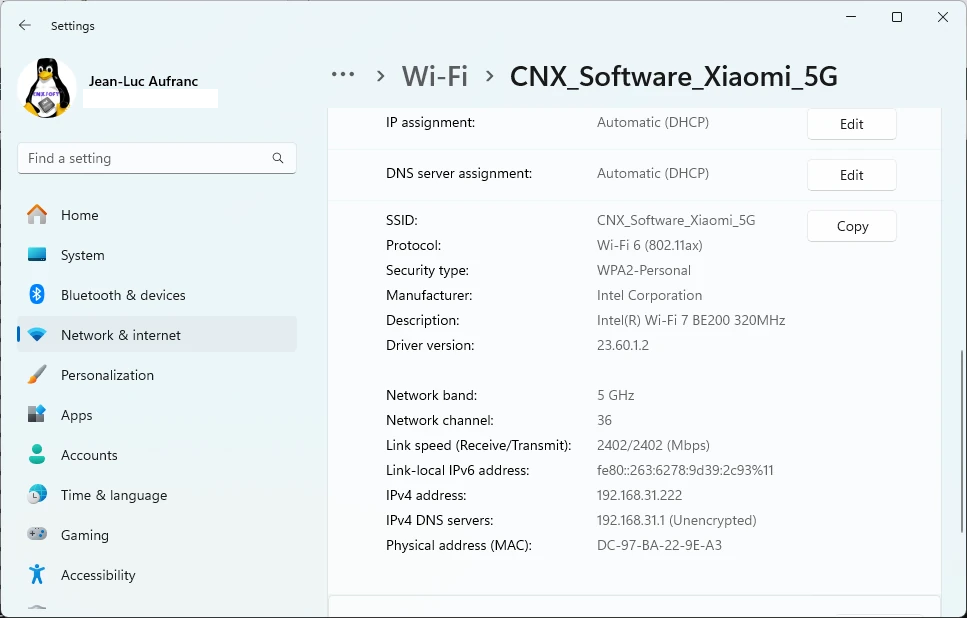The image size is (967, 618).
Task: Copy the network properties
Action: (852, 226)
